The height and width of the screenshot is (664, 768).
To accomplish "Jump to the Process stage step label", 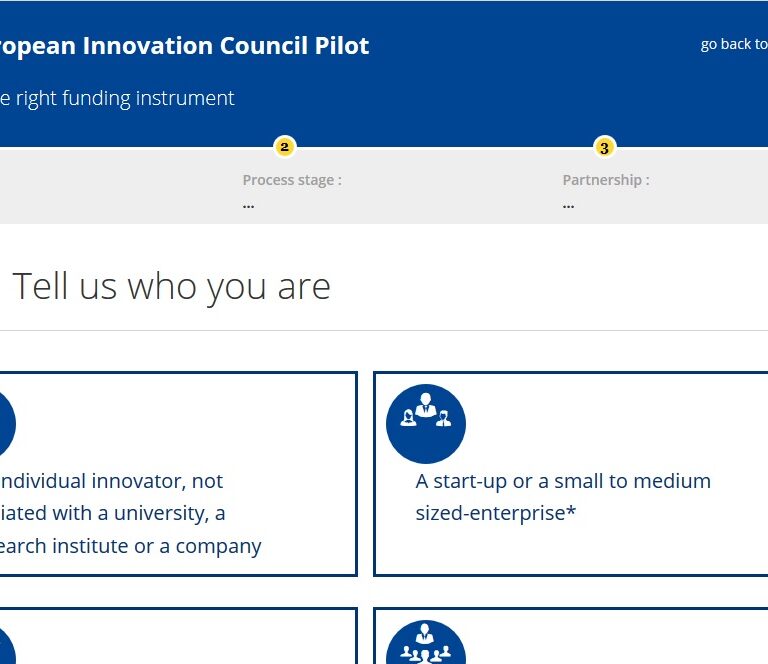I will 292,180.
